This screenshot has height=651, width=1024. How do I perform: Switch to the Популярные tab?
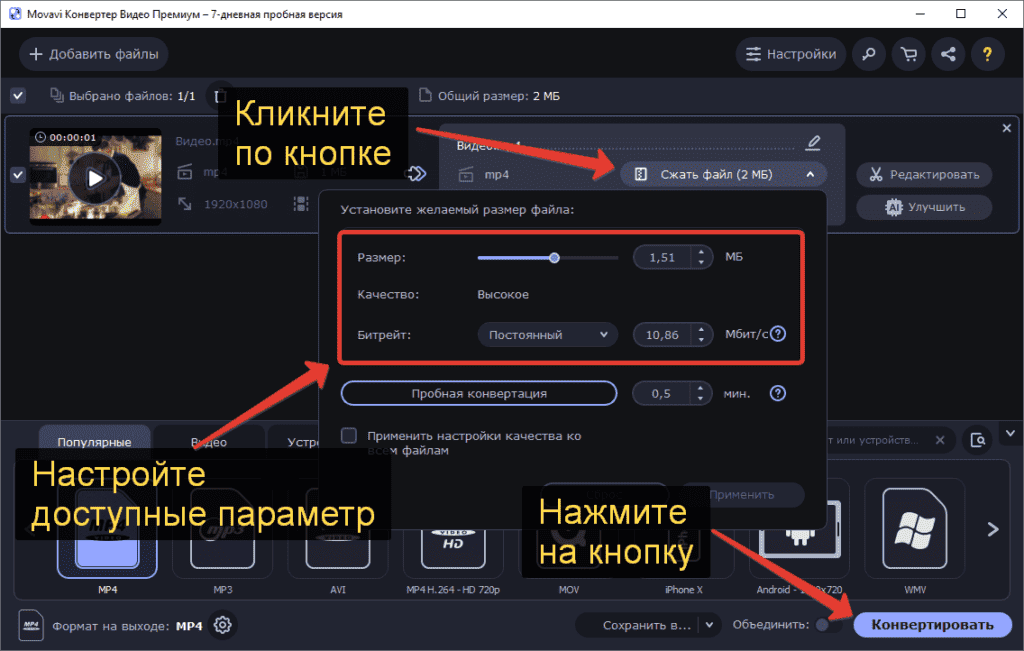(x=95, y=442)
